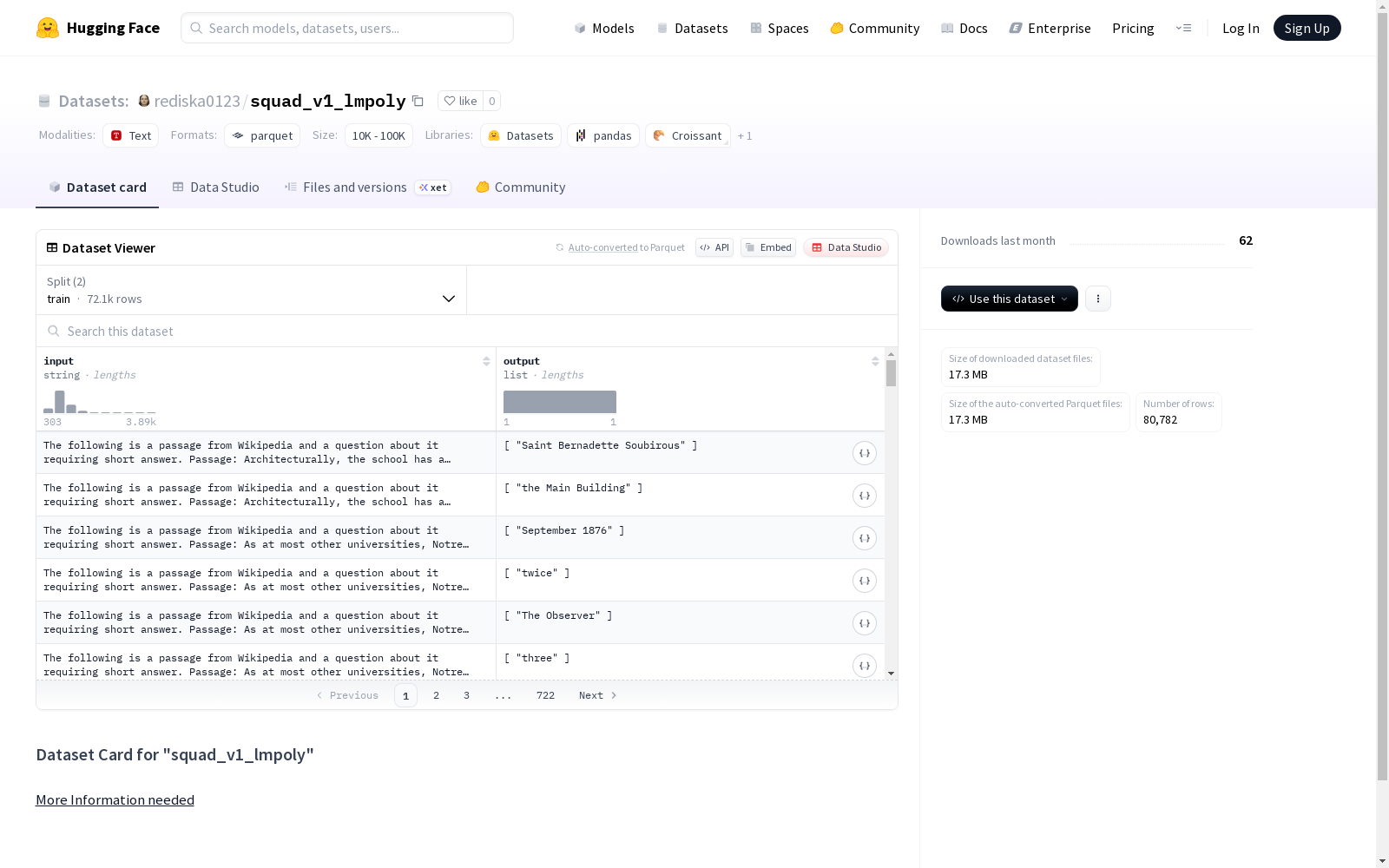The height and width of the screenshot is (868, 1389).
Task: Go to page 2 of the dataset
Action: pos(436,695)
